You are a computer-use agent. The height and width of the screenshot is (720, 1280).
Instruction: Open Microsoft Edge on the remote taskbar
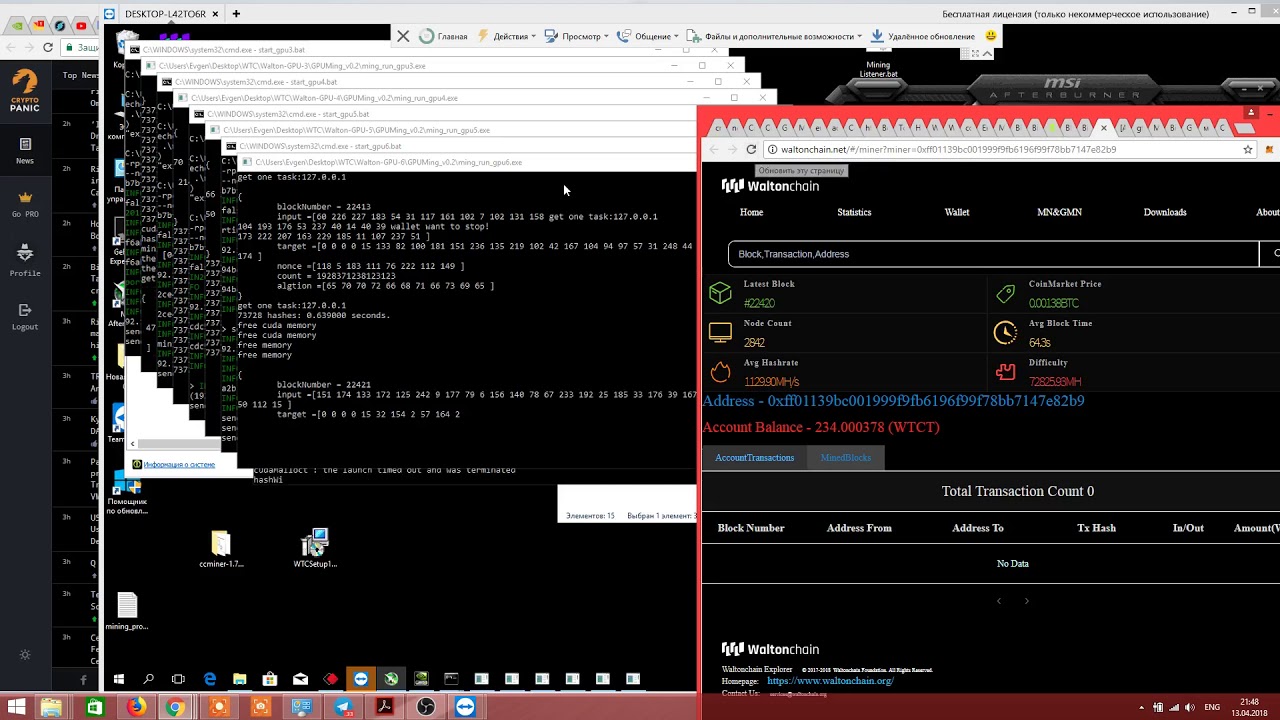pos(210,679)
